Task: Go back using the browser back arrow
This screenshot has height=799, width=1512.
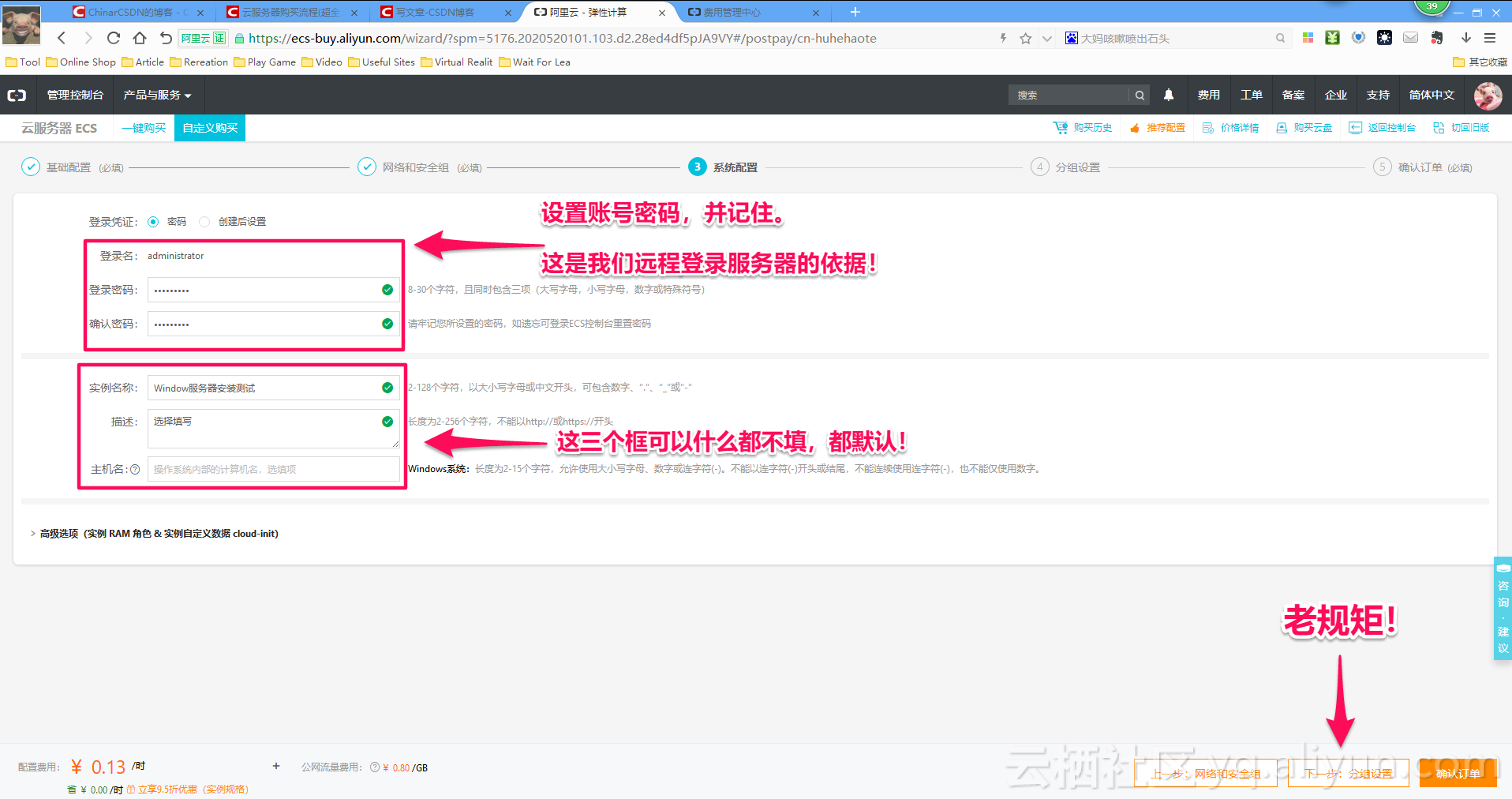Action: [62, 38]
